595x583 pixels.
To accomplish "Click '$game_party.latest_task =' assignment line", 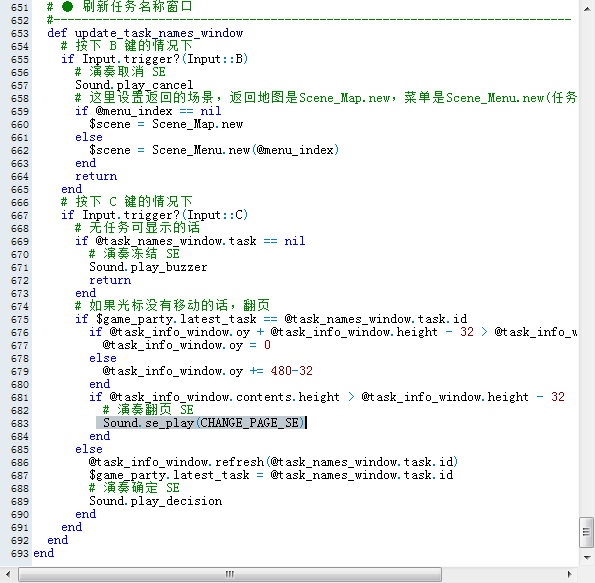I will (271, 475).
